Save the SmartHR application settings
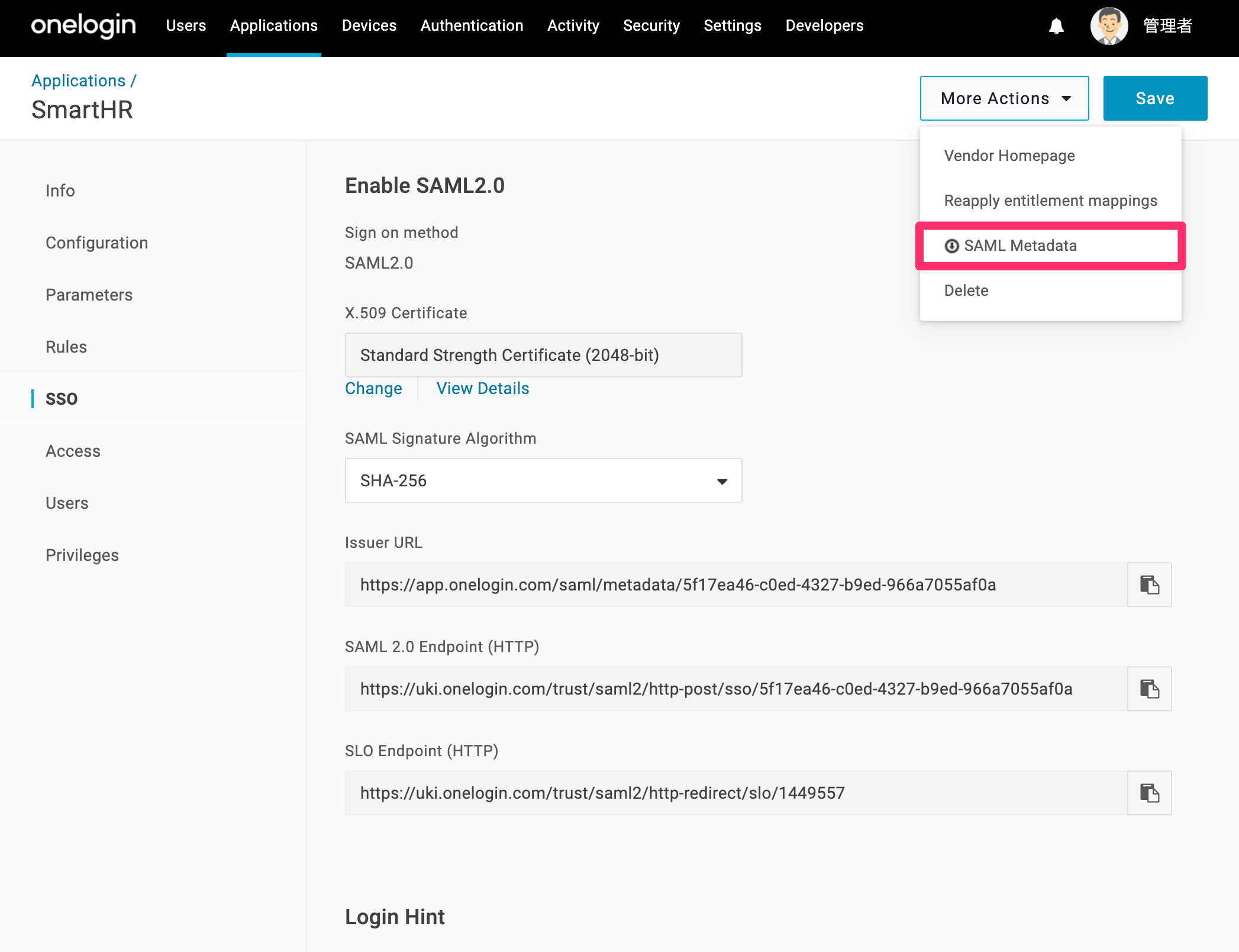The image size is (1239, 952). pyautogui.click(x=1155, y=98)
